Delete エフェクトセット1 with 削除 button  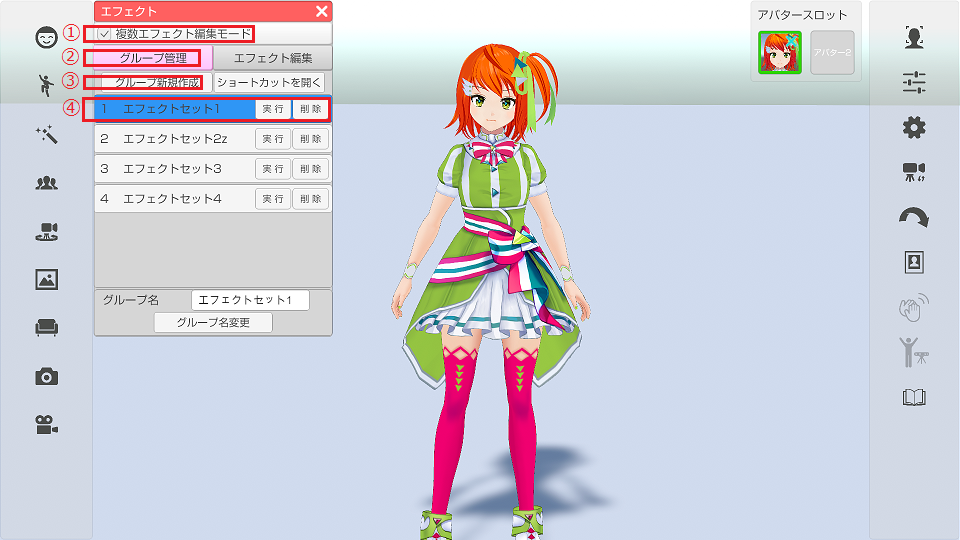coord(311,109)
